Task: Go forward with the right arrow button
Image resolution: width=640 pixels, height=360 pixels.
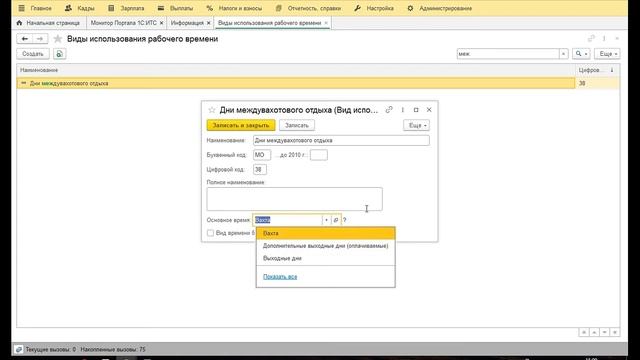Action: point(40,39)
